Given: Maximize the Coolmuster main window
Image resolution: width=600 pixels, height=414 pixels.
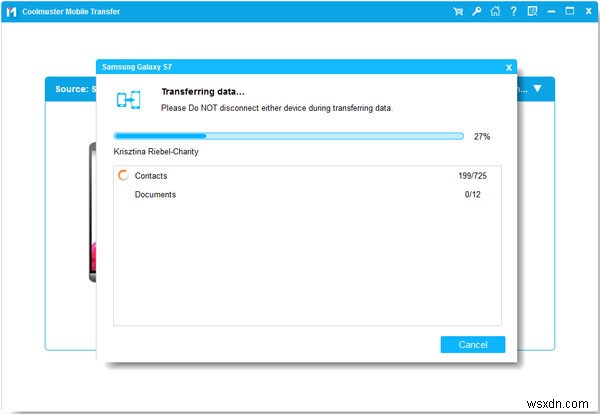Looking at the screenshot, I should [570, 11].
